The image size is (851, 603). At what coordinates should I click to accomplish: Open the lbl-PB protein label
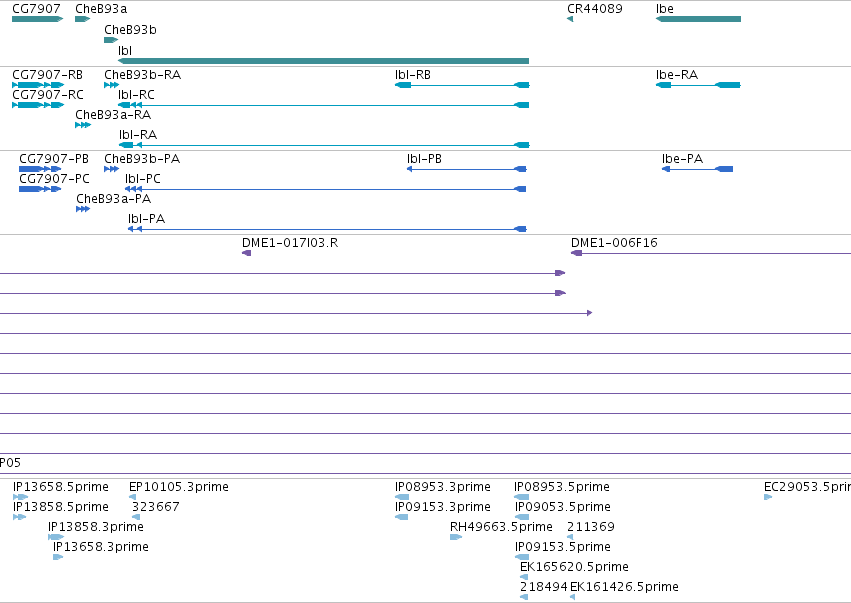coord(424,159)
